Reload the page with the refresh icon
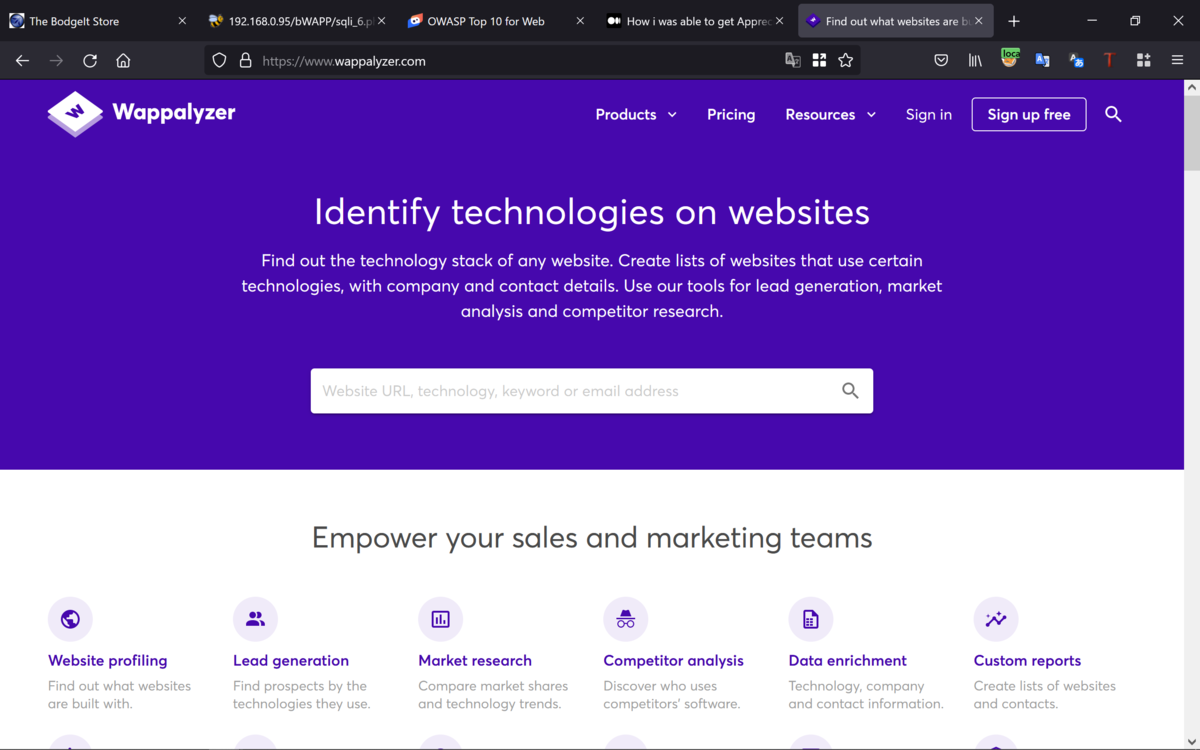Viewport: 1200px width, 750px height. click(x=90, y=61)
